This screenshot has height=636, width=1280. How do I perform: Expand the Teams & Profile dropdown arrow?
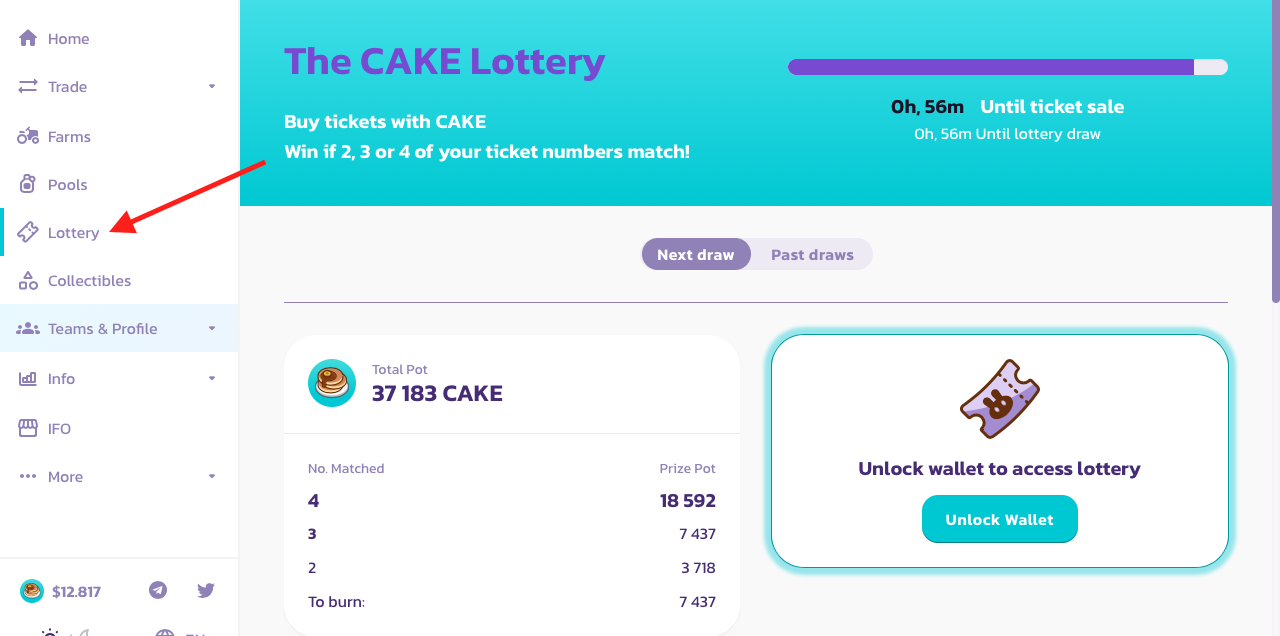(x=212, y=329)
